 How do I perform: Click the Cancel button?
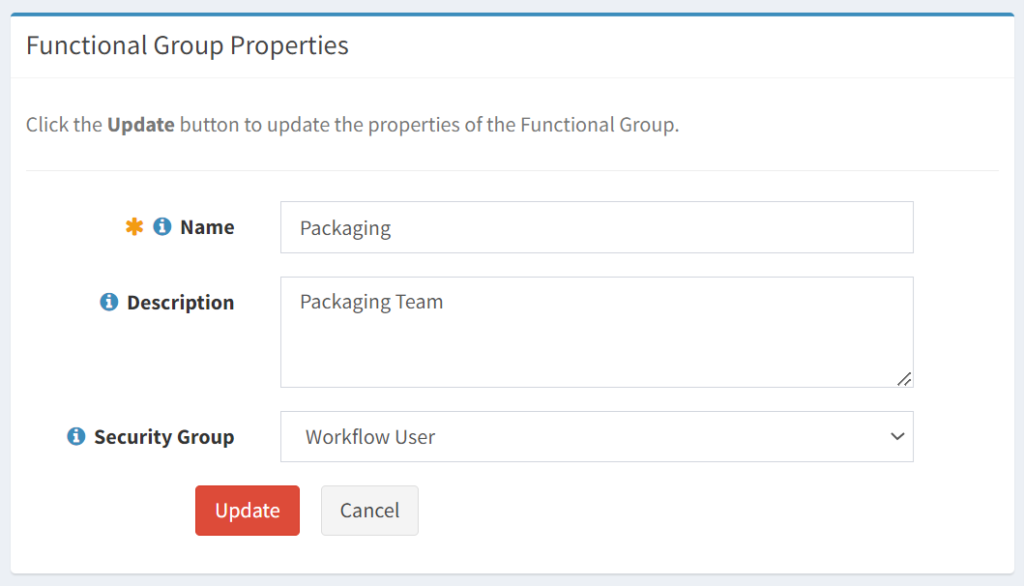[x=369, y=510]
